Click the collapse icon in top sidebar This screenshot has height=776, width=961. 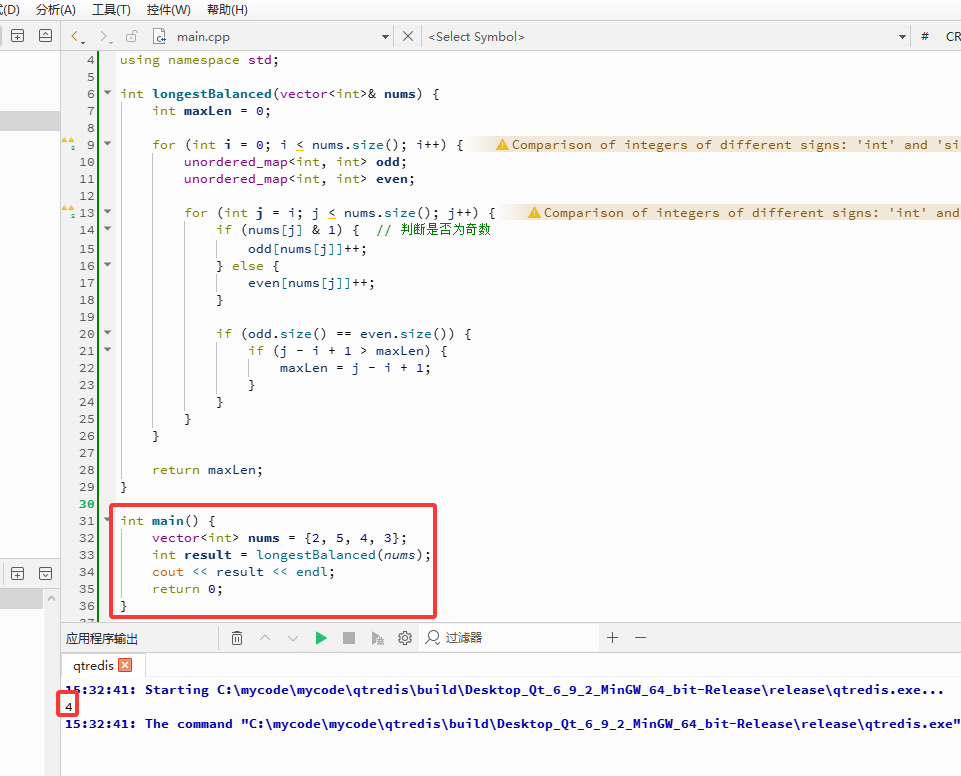click(x=45, y=36)
